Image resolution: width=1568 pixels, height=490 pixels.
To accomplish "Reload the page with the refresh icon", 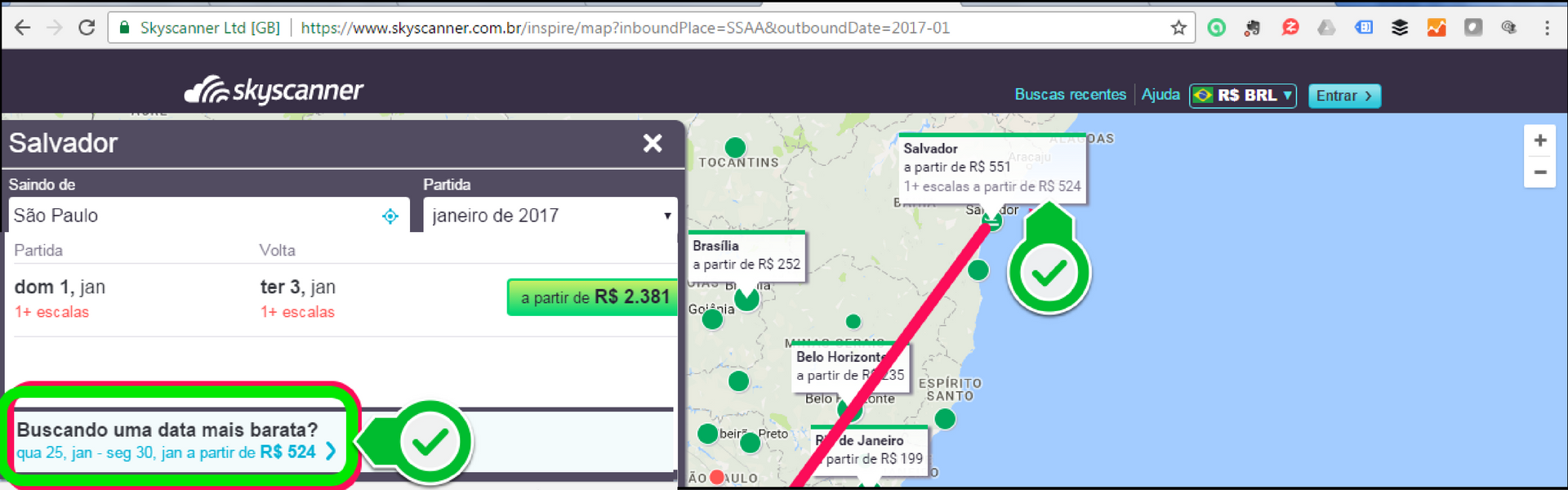I will (87, 28).
